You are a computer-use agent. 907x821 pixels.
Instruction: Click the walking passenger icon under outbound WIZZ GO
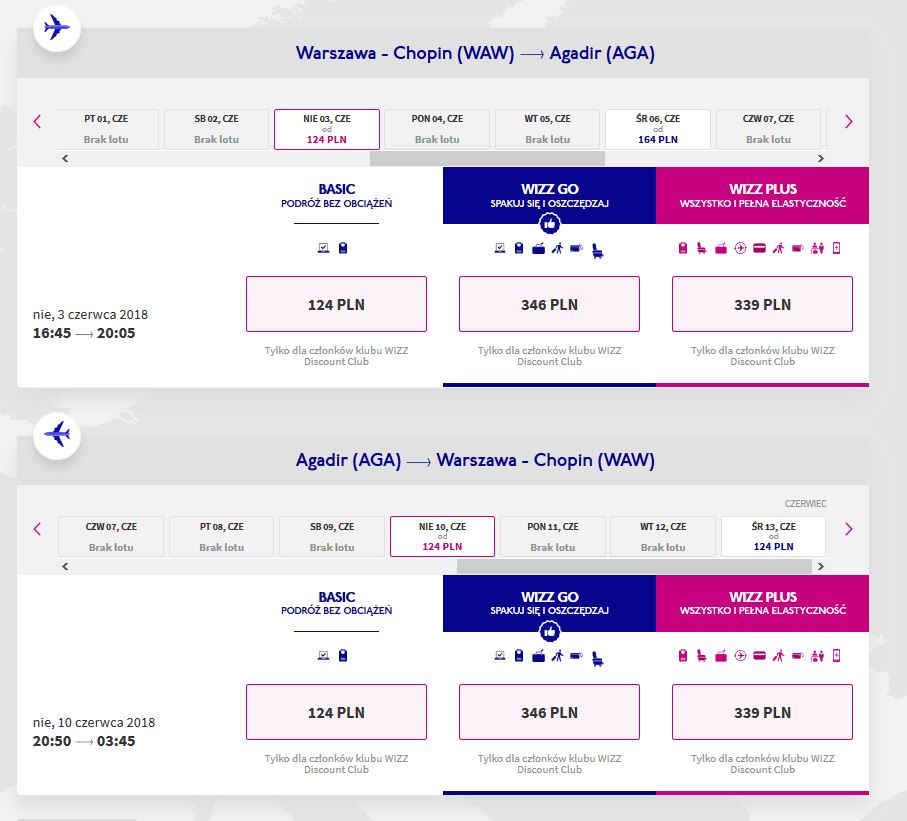tap(558, 249)
